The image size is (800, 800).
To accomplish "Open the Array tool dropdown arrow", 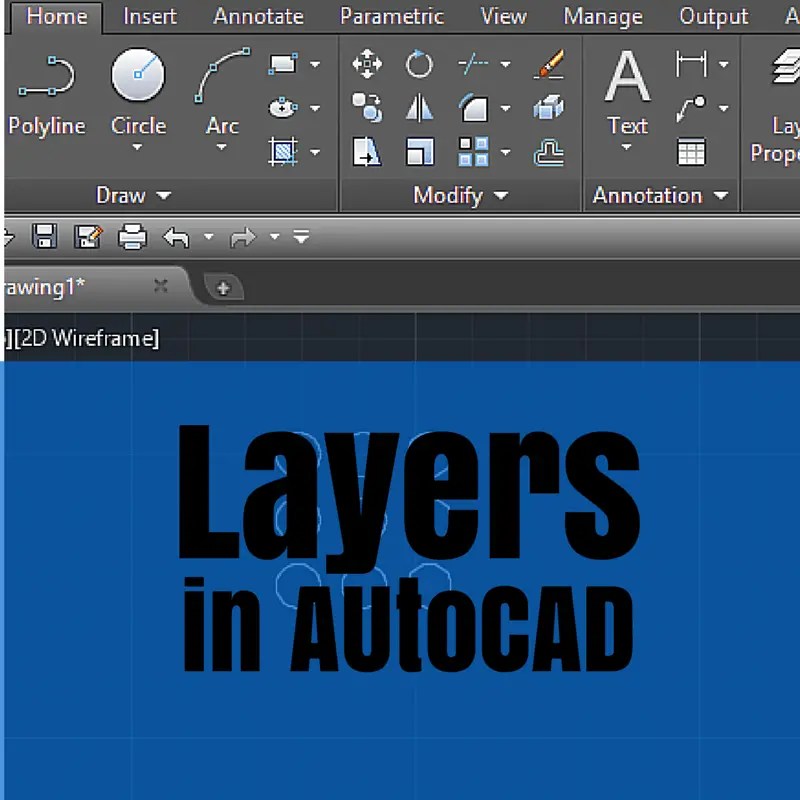I will [x=506, y=152].
